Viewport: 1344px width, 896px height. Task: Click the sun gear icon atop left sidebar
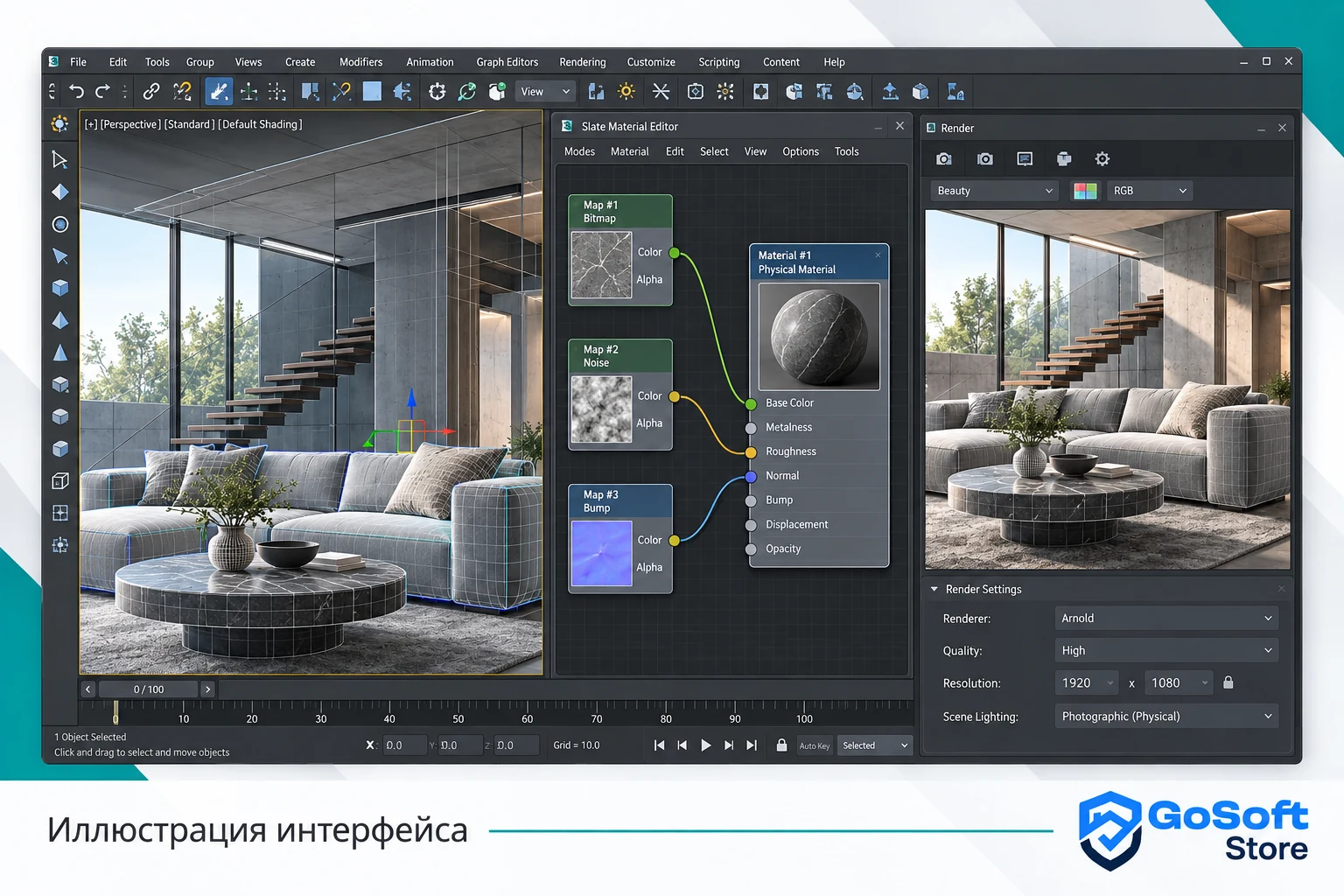(59, 124)
